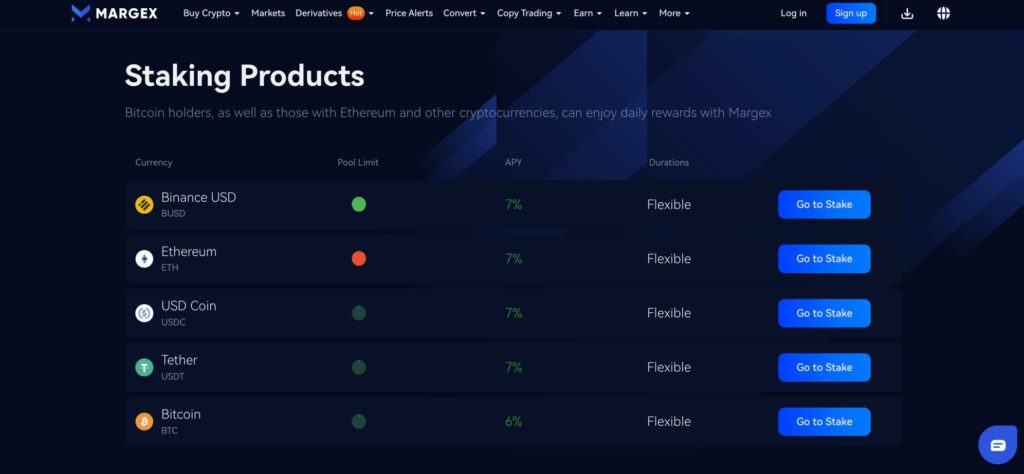Viewport: 1024px width, 474px height.
Task: Click Log in
Action: [793, 13]
